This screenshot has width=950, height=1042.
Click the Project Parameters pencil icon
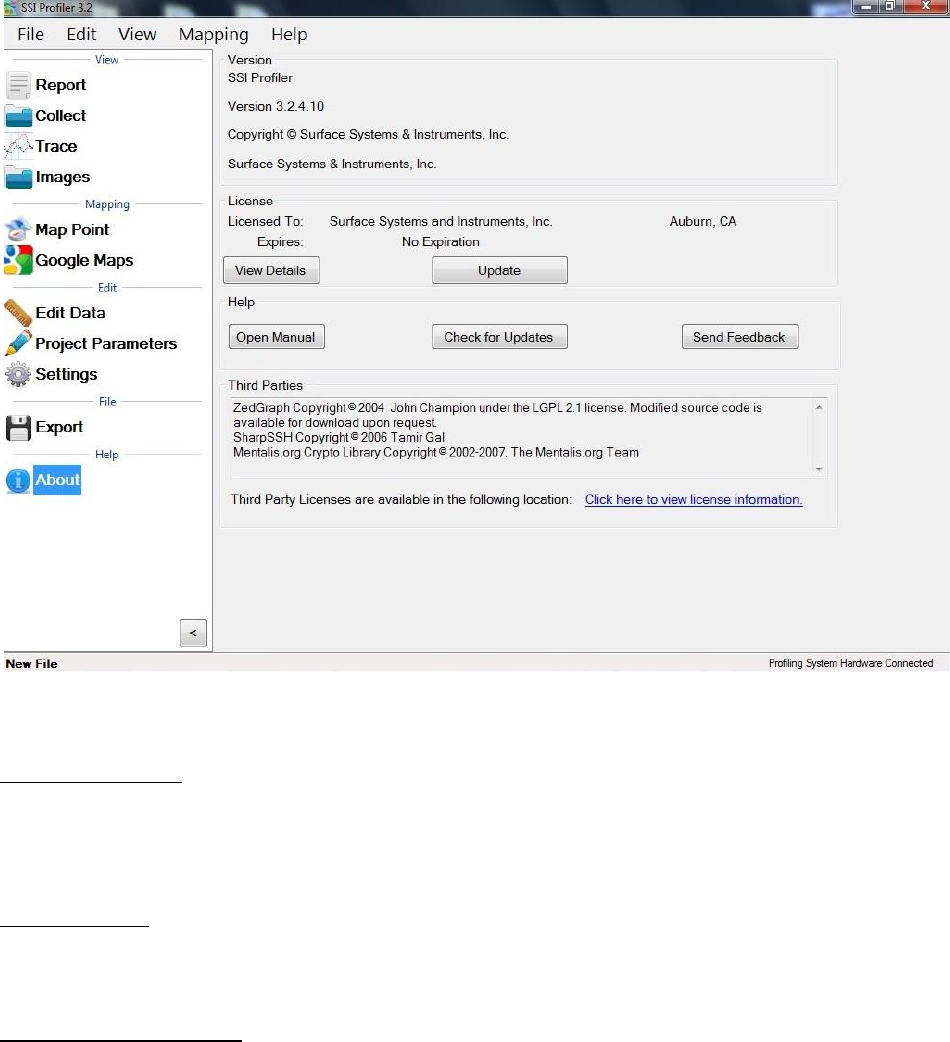(18, 343)
